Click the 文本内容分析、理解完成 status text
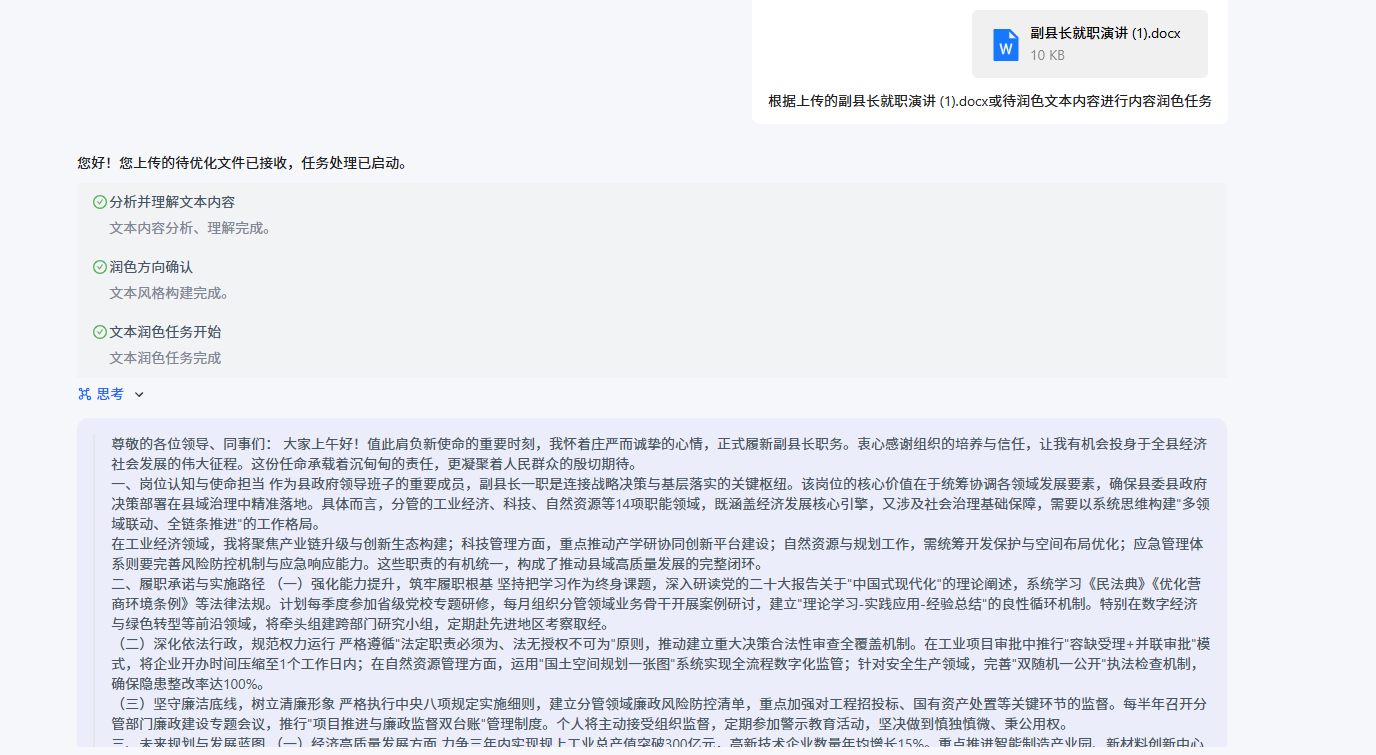1376x755 pixels. point(190,228)
